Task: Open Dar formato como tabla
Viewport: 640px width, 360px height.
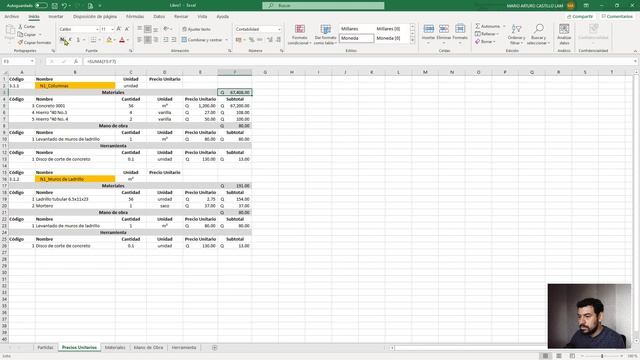Action: 325,34
